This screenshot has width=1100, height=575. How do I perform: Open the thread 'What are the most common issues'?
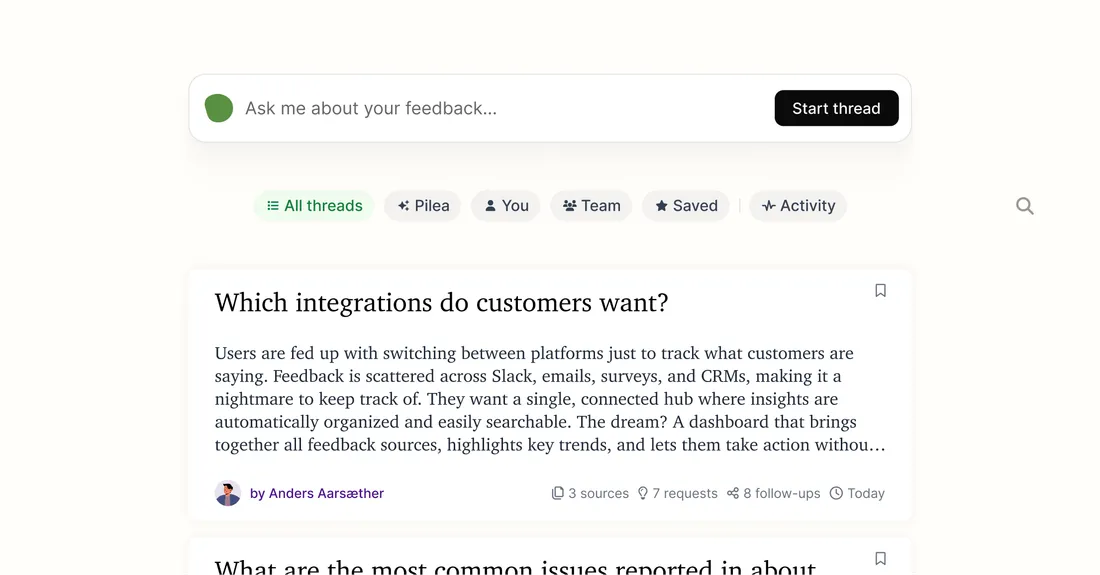click(x=515, y=566)
